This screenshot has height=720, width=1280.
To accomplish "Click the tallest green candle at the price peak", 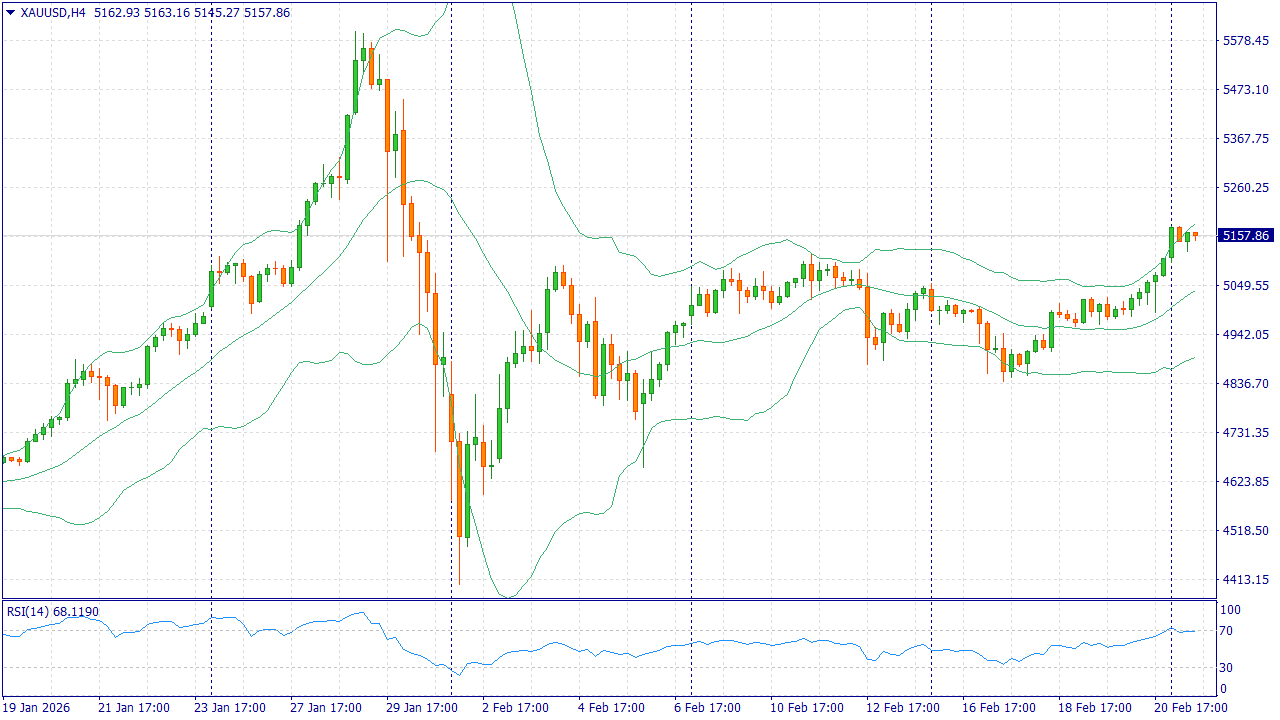I will coord(356,86).
